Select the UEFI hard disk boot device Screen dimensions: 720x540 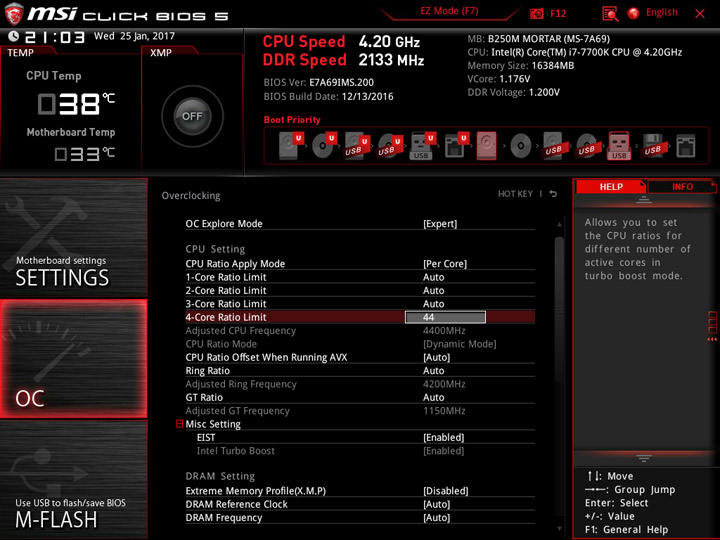point(291,146)
